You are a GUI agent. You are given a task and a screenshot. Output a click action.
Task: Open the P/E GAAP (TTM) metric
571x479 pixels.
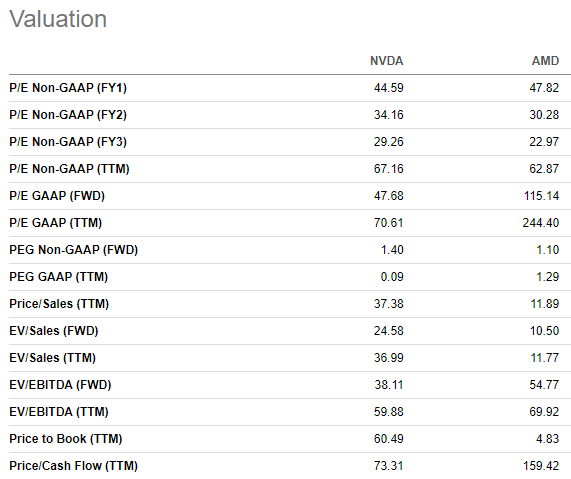[x=56, y=223]
